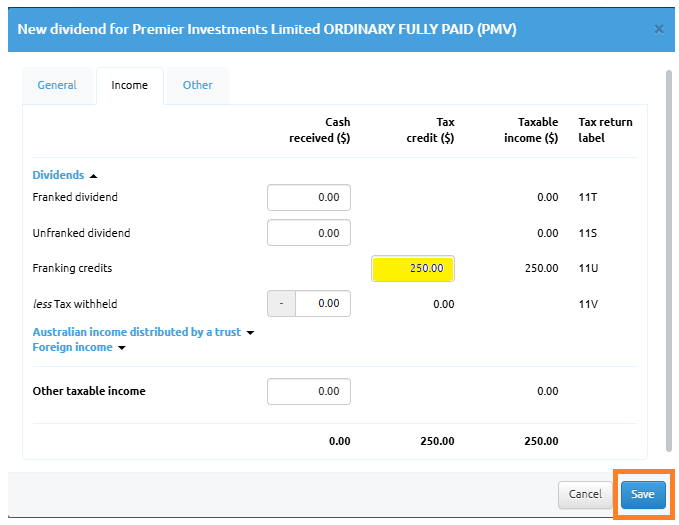This screenshot has height=525, width=679.
Task: Click the total cash received 0.00
Action: tap(340, 441)
